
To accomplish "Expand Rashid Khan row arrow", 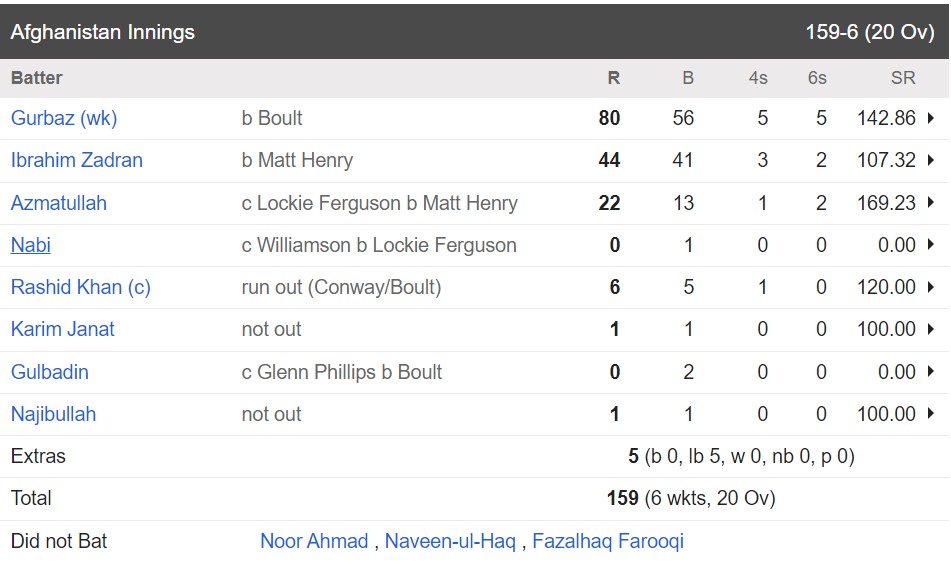I will coord(930,287).
